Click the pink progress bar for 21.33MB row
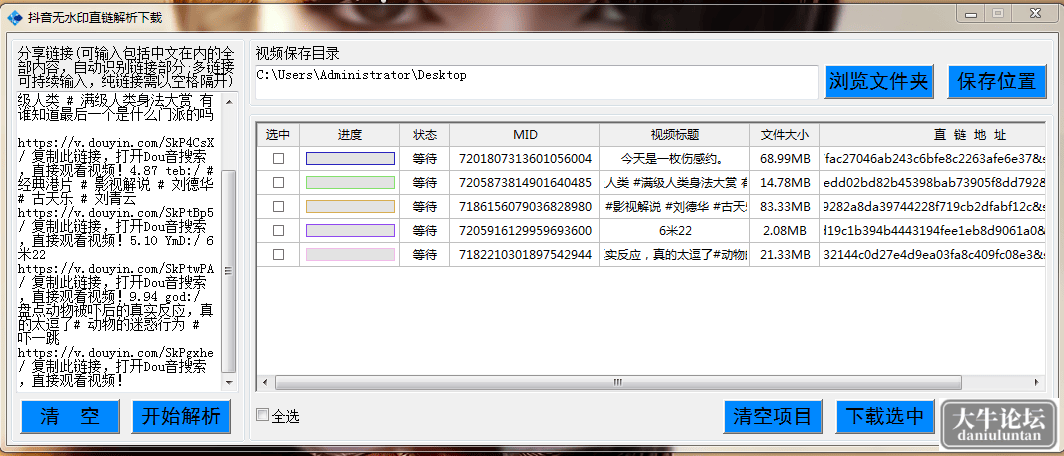Screen dimensions: 1064x456 coord(350,254)
